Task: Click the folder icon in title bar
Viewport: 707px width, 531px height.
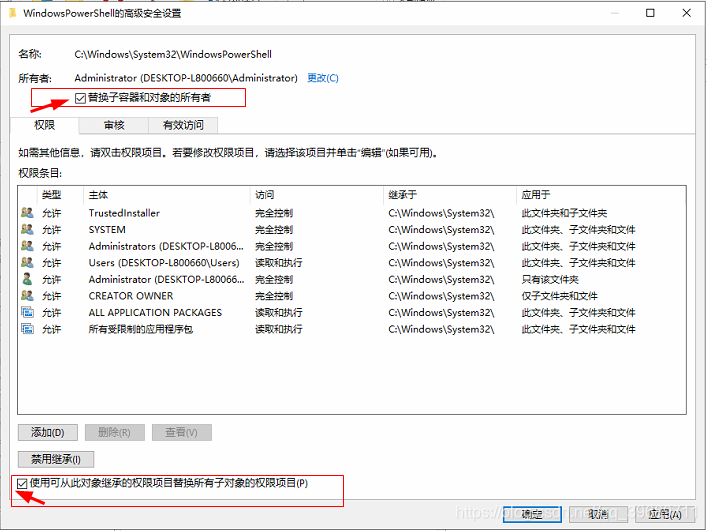Action: click(x=13, y=13)
